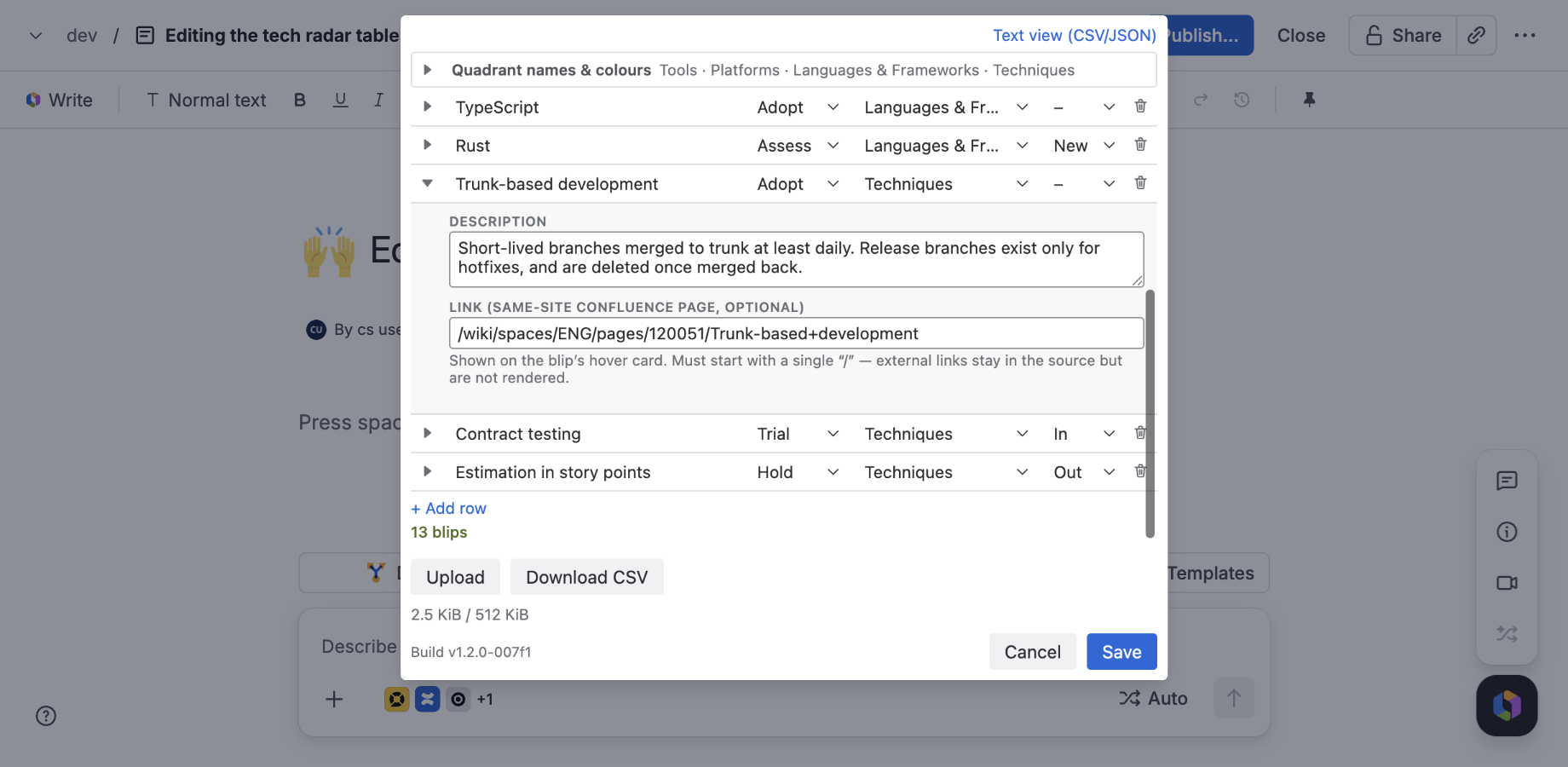The height and width of the screenshot is (767, 1568).
Task: Open the more actions ellipsis menu
Action: (1525, 36)
